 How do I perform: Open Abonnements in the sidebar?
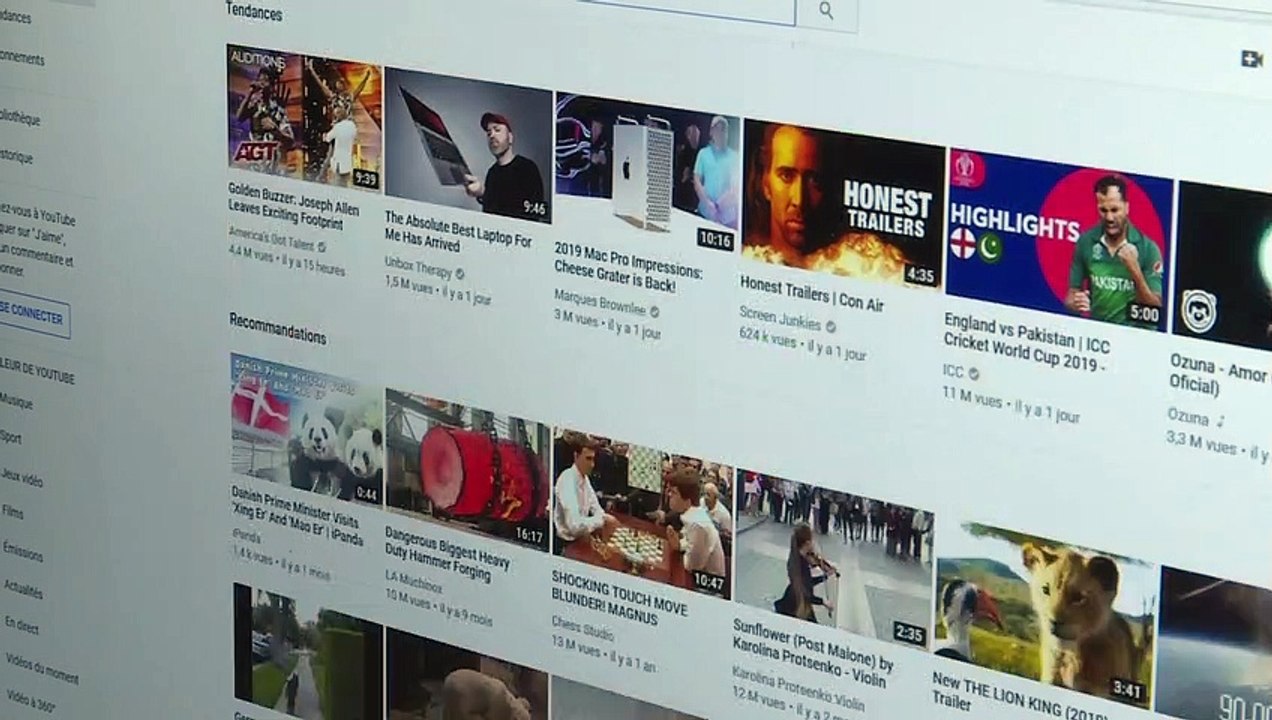click(x=22, y=57)
